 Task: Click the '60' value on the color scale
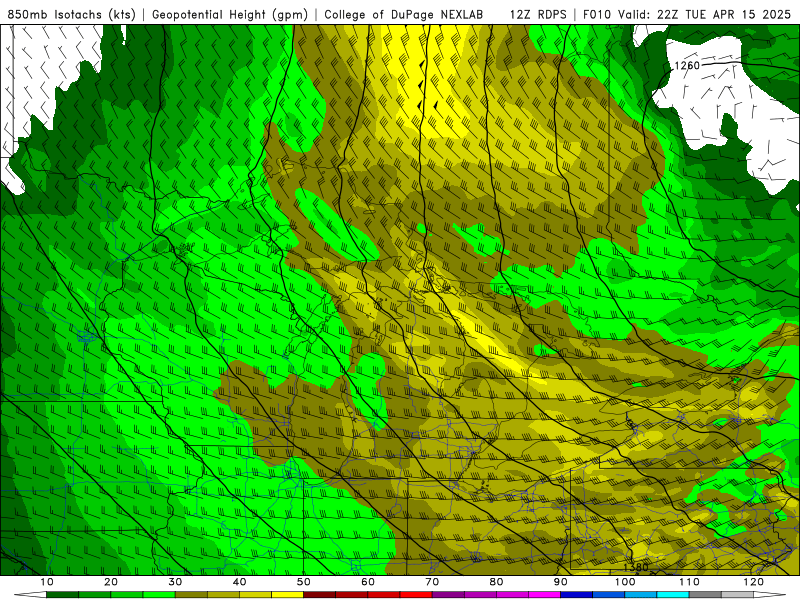pyautogui.click(x=368, y=582)
